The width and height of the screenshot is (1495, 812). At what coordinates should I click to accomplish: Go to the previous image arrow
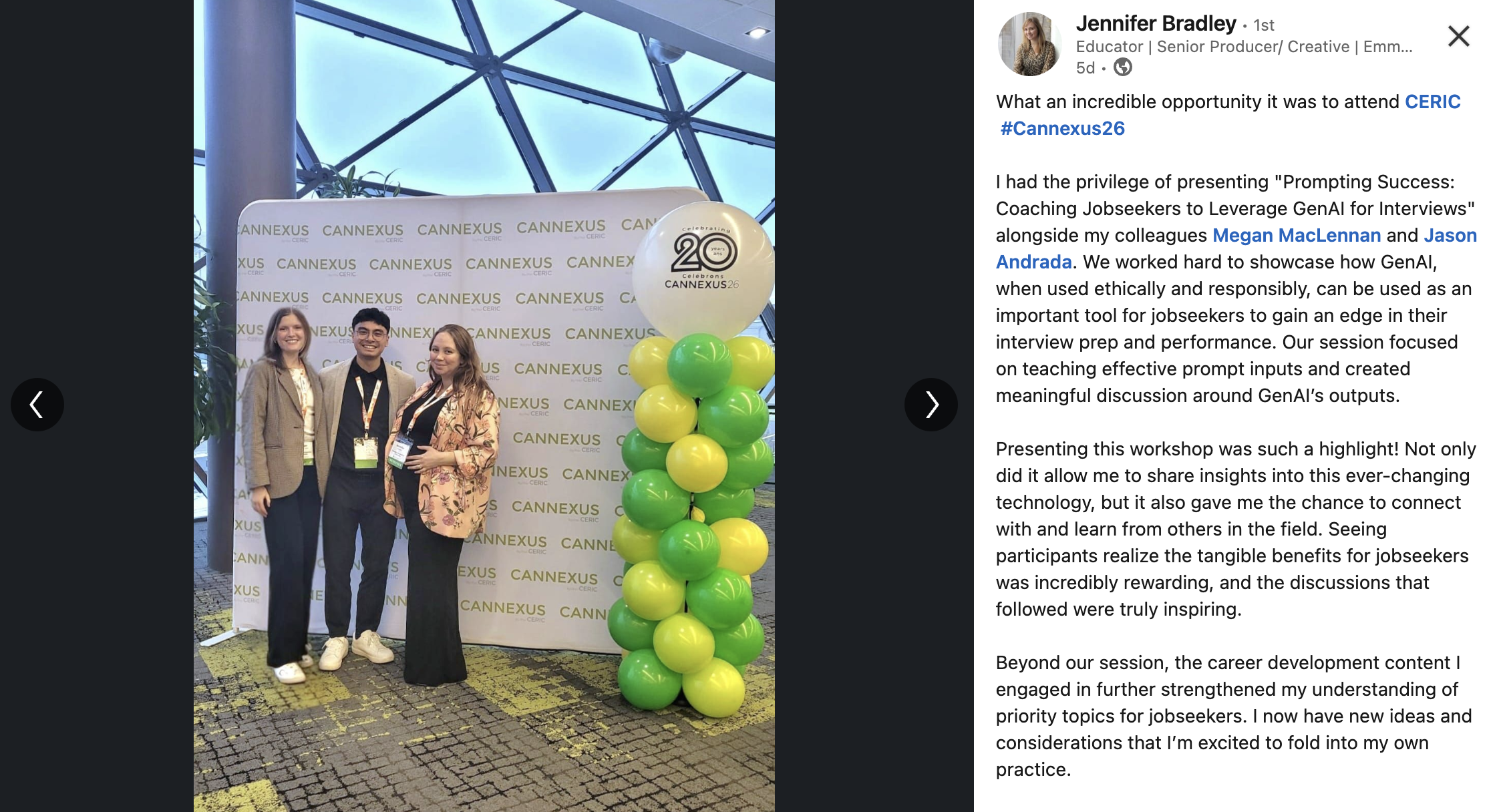37,405
